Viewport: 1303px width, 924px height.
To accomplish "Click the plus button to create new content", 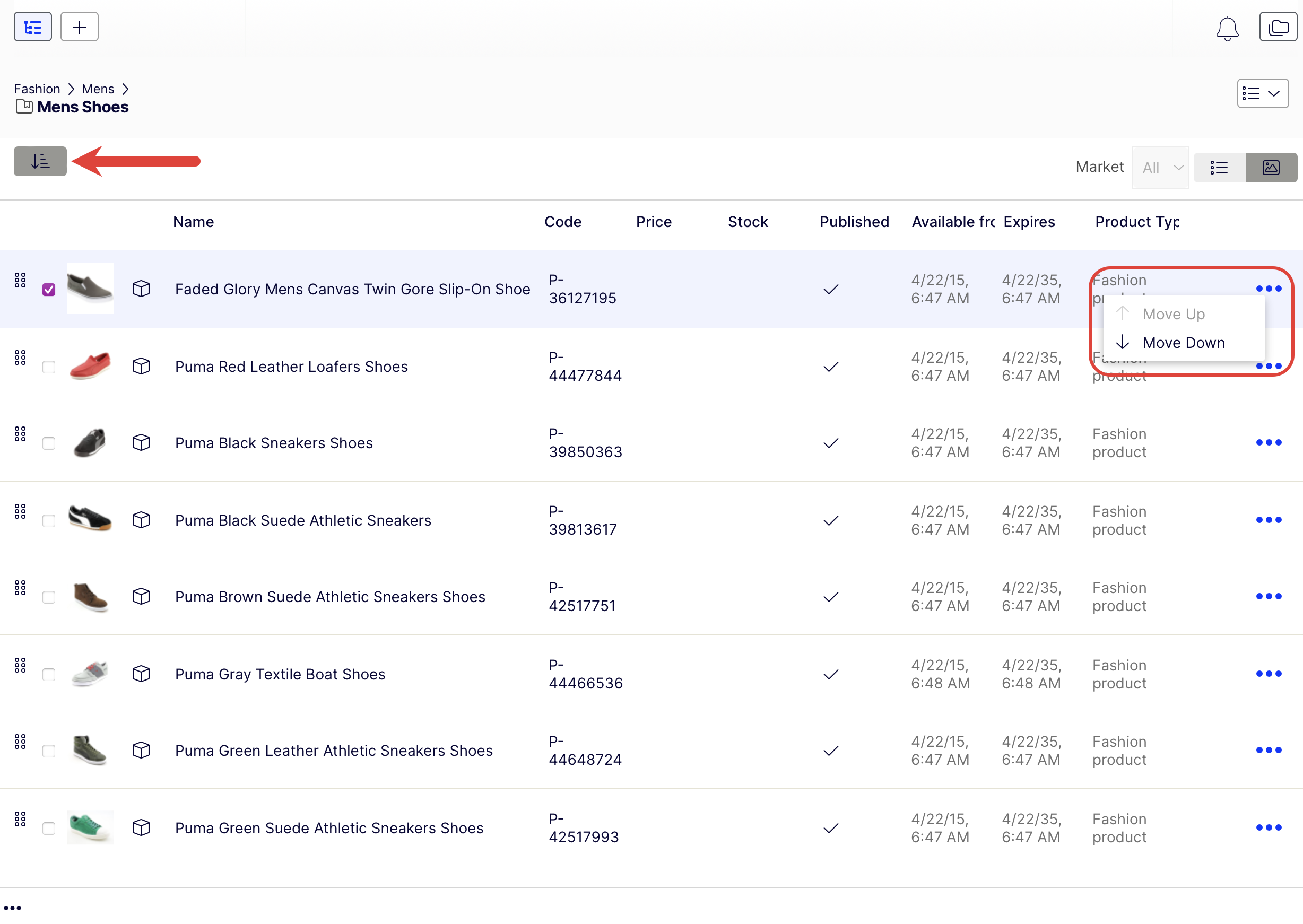I will coord(80,27).
